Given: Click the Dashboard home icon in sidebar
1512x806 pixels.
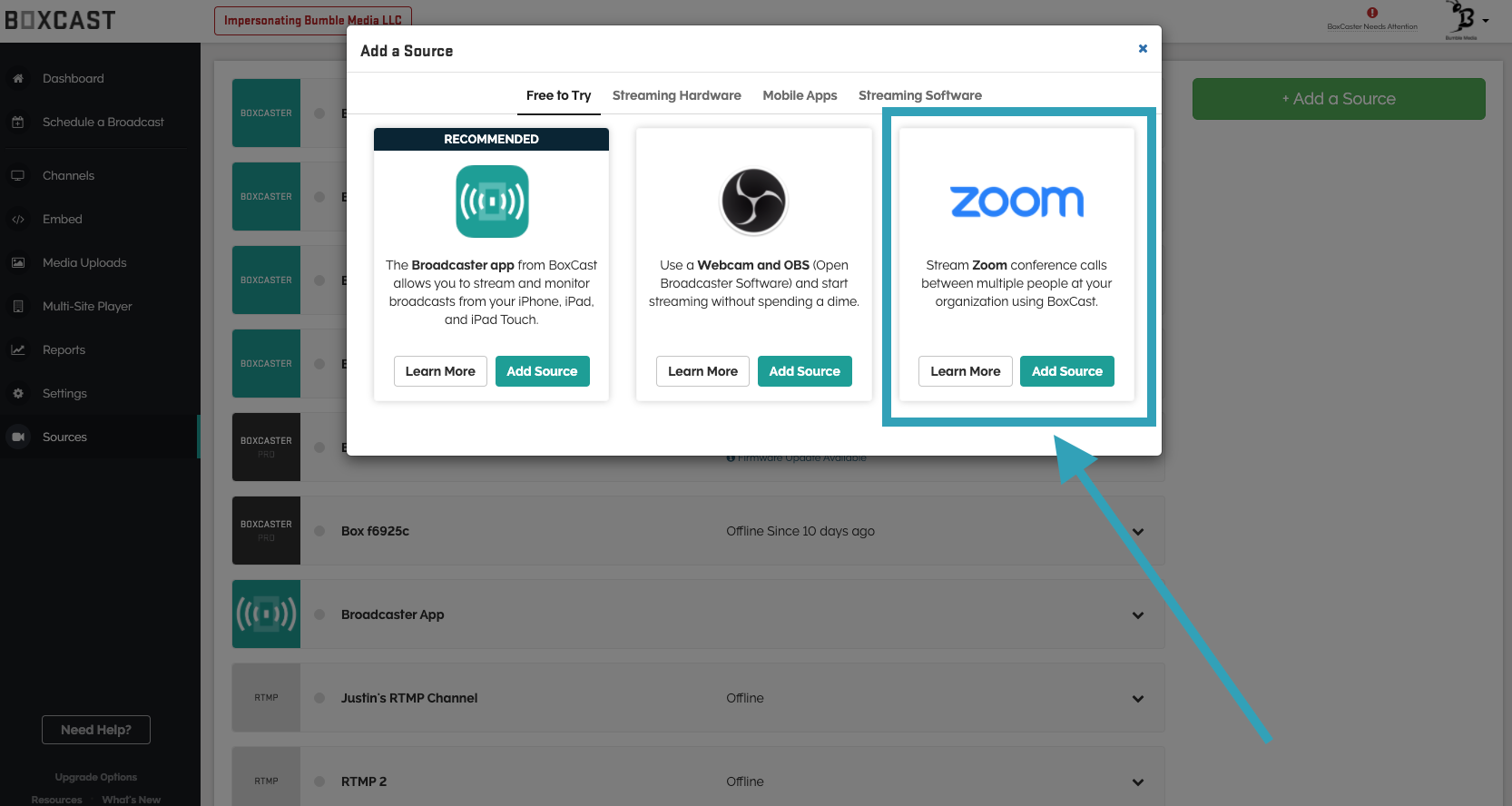Looking at the screenshot, I should tap(18, 79).
